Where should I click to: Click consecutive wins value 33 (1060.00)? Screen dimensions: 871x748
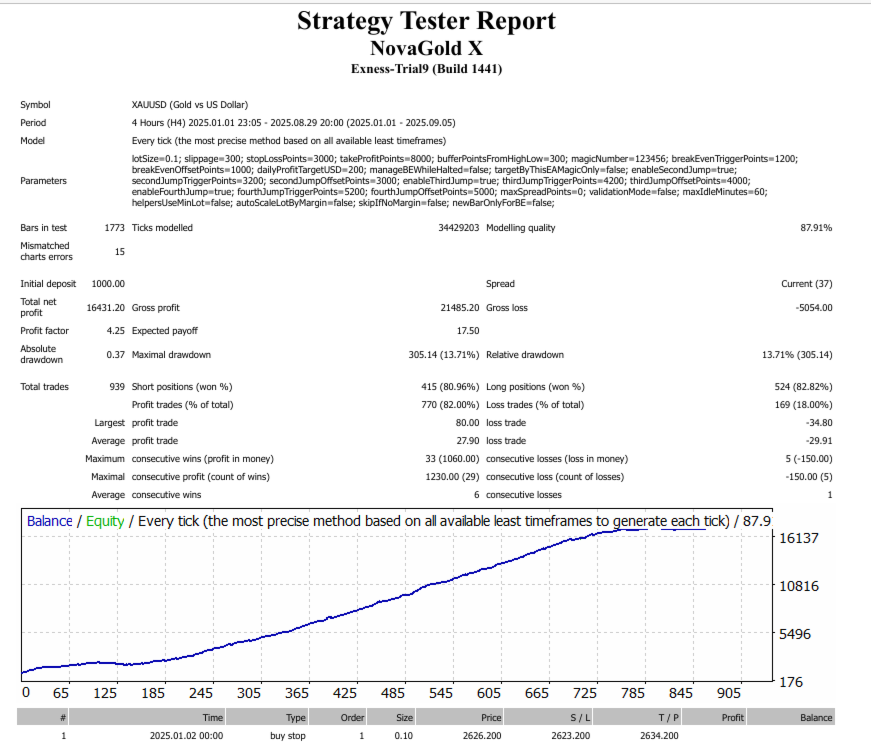[452, 459]
